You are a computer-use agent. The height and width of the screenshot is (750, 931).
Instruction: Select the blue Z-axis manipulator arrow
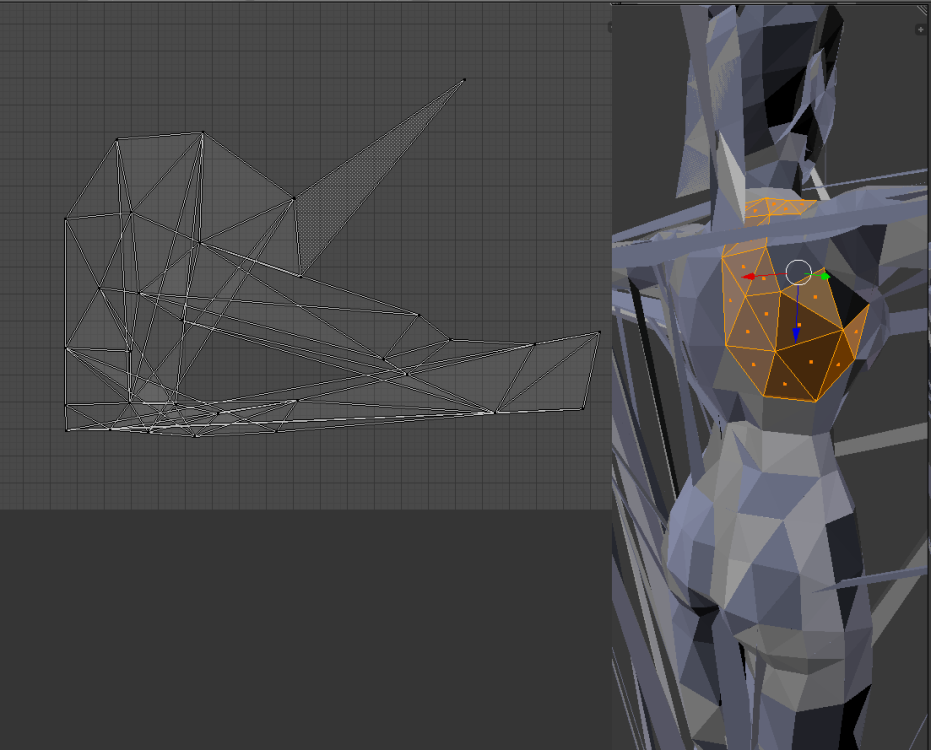(x=796, y=333)
